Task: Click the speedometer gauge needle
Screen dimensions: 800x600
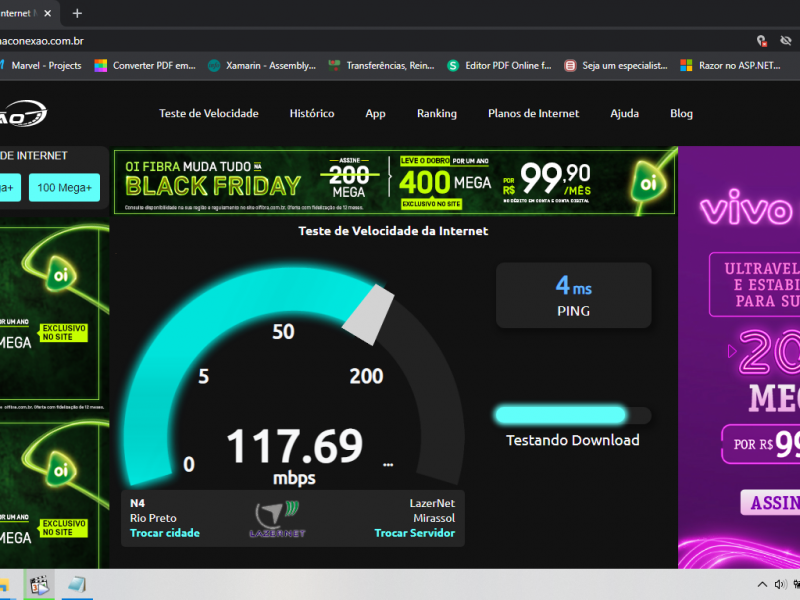Action: pyautogui.click(x=368, y=314)
